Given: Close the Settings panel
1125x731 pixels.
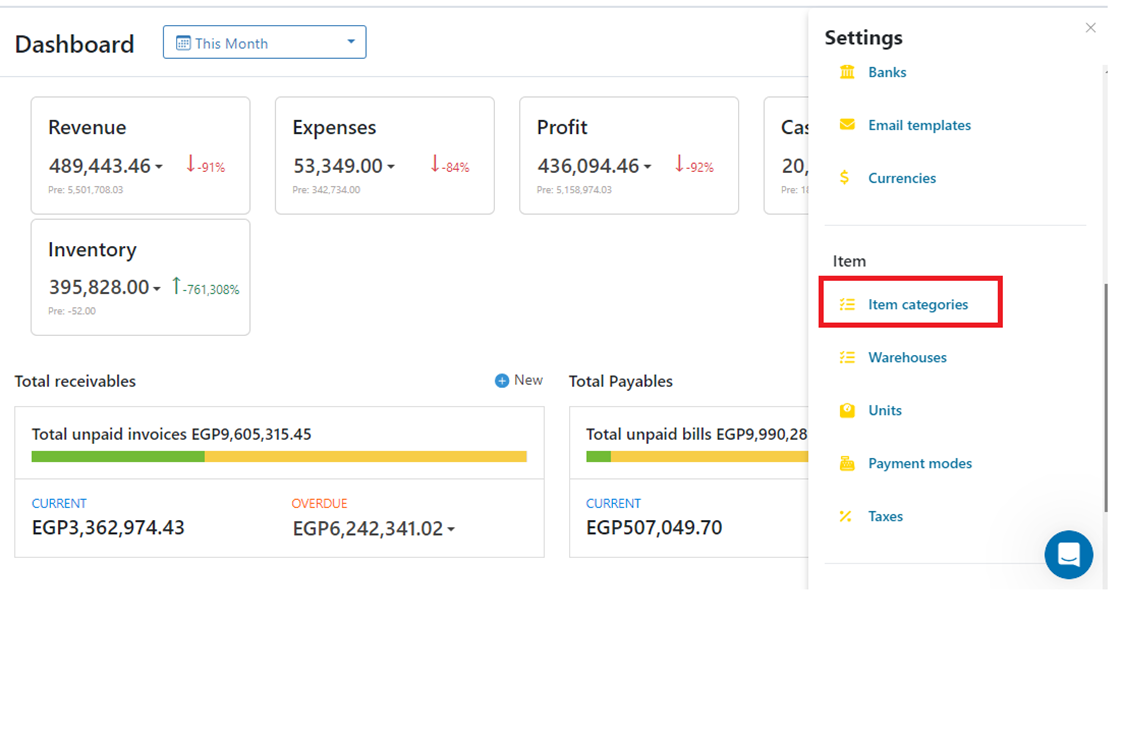Looking at the screenshot, I should click(x=1090, y=28).
